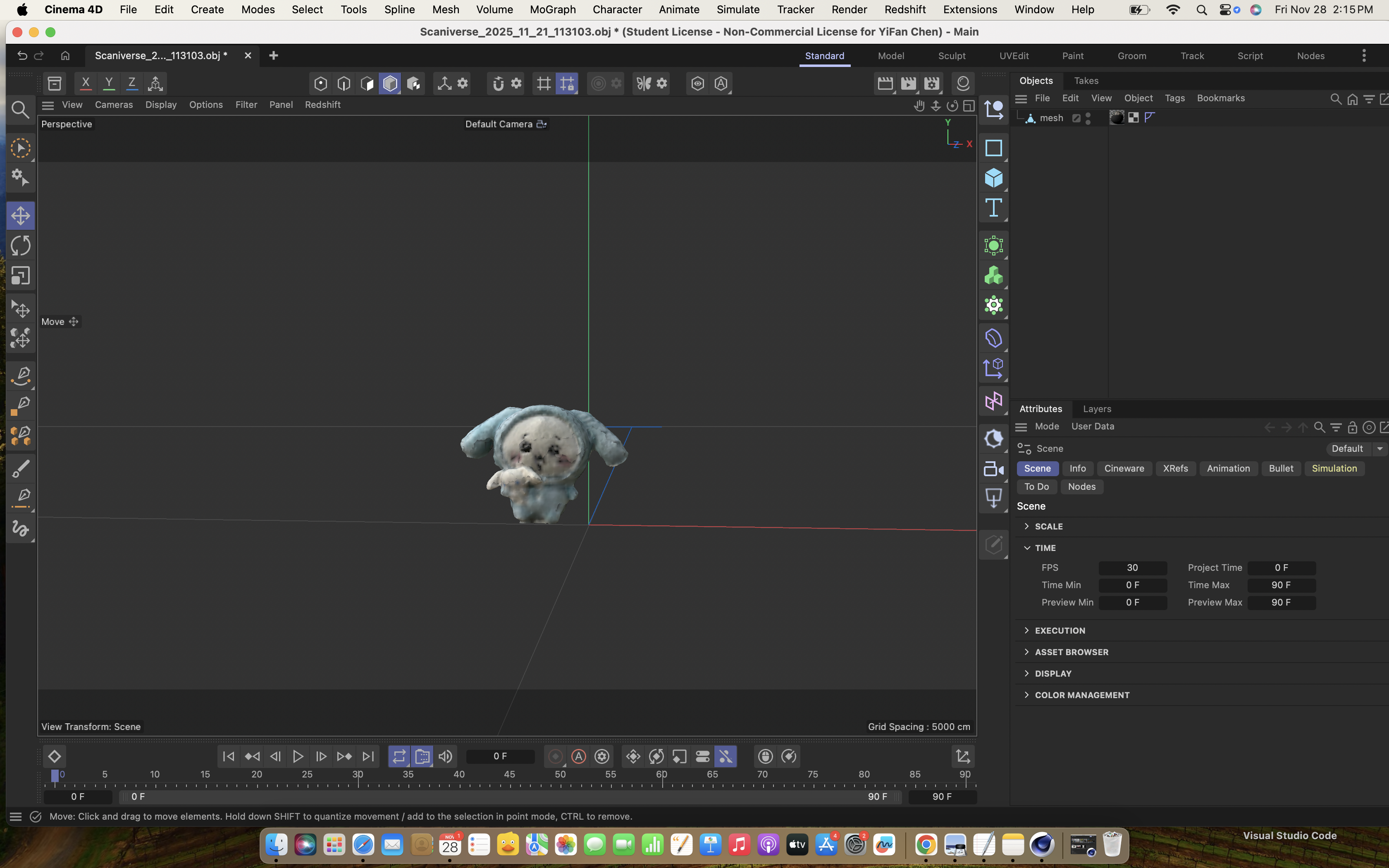Screen dimensions: 1389x868
Task: Add a Cube primitive object
Action: coord(993,178)
